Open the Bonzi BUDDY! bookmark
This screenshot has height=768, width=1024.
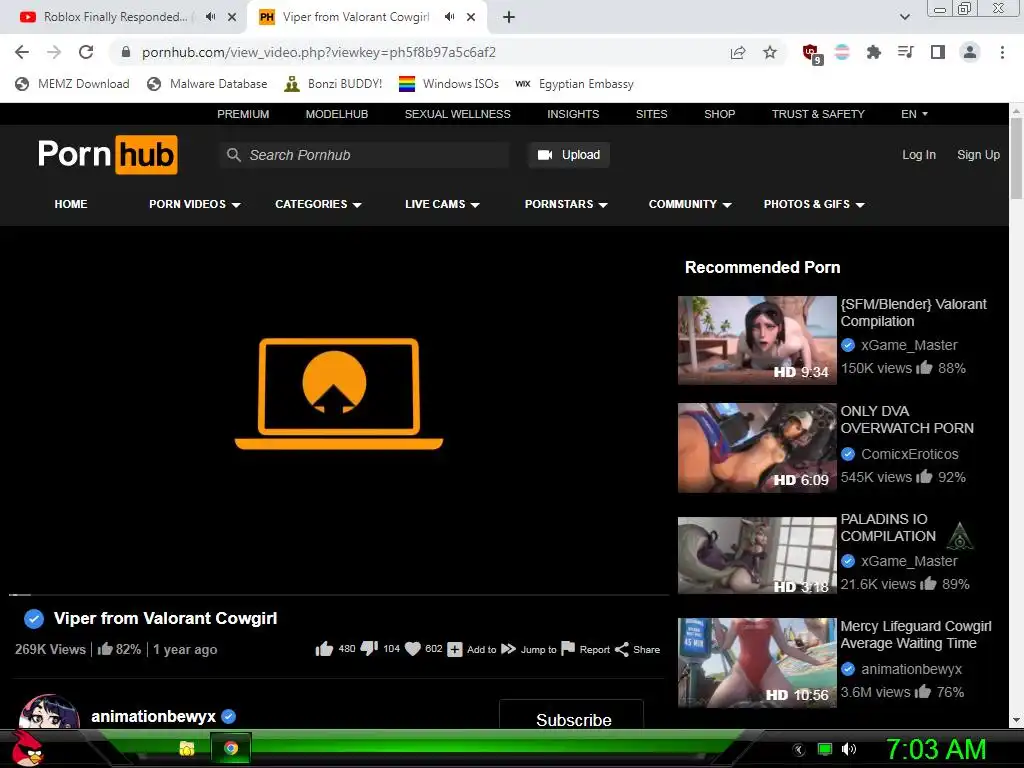point(334,84)
